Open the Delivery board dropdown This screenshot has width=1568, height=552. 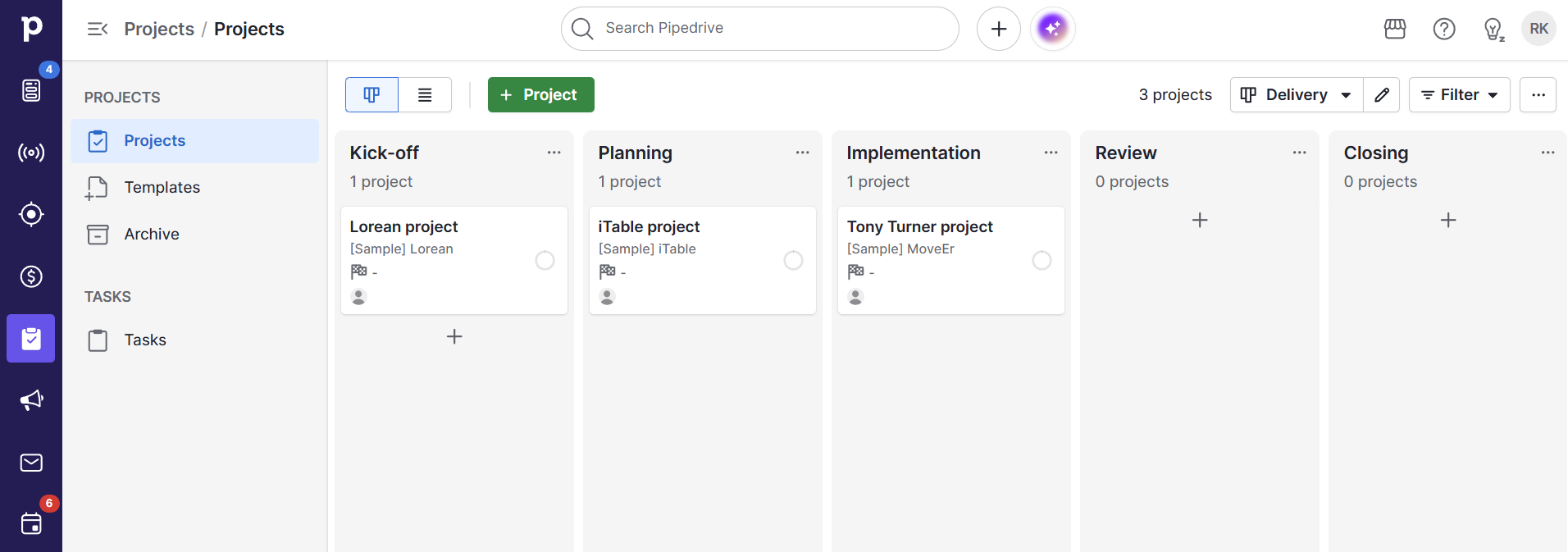click(1297, 94)
